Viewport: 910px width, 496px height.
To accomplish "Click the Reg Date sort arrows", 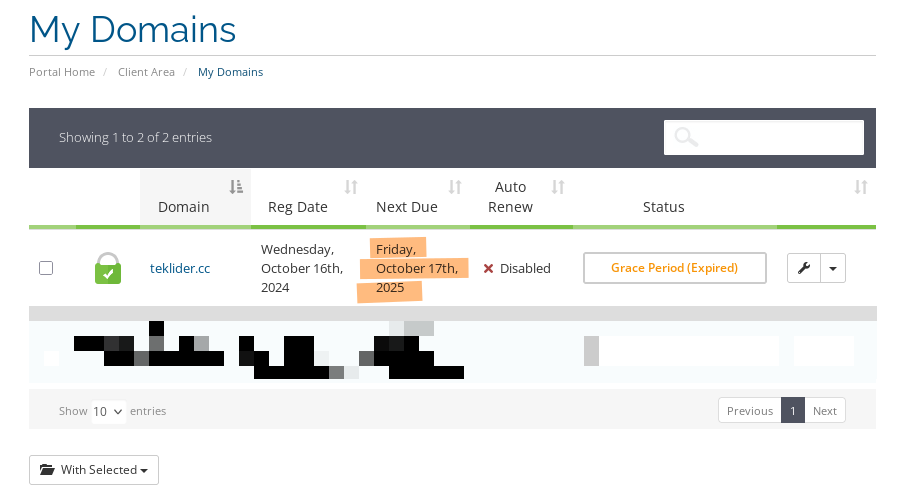I will (351, 187).
